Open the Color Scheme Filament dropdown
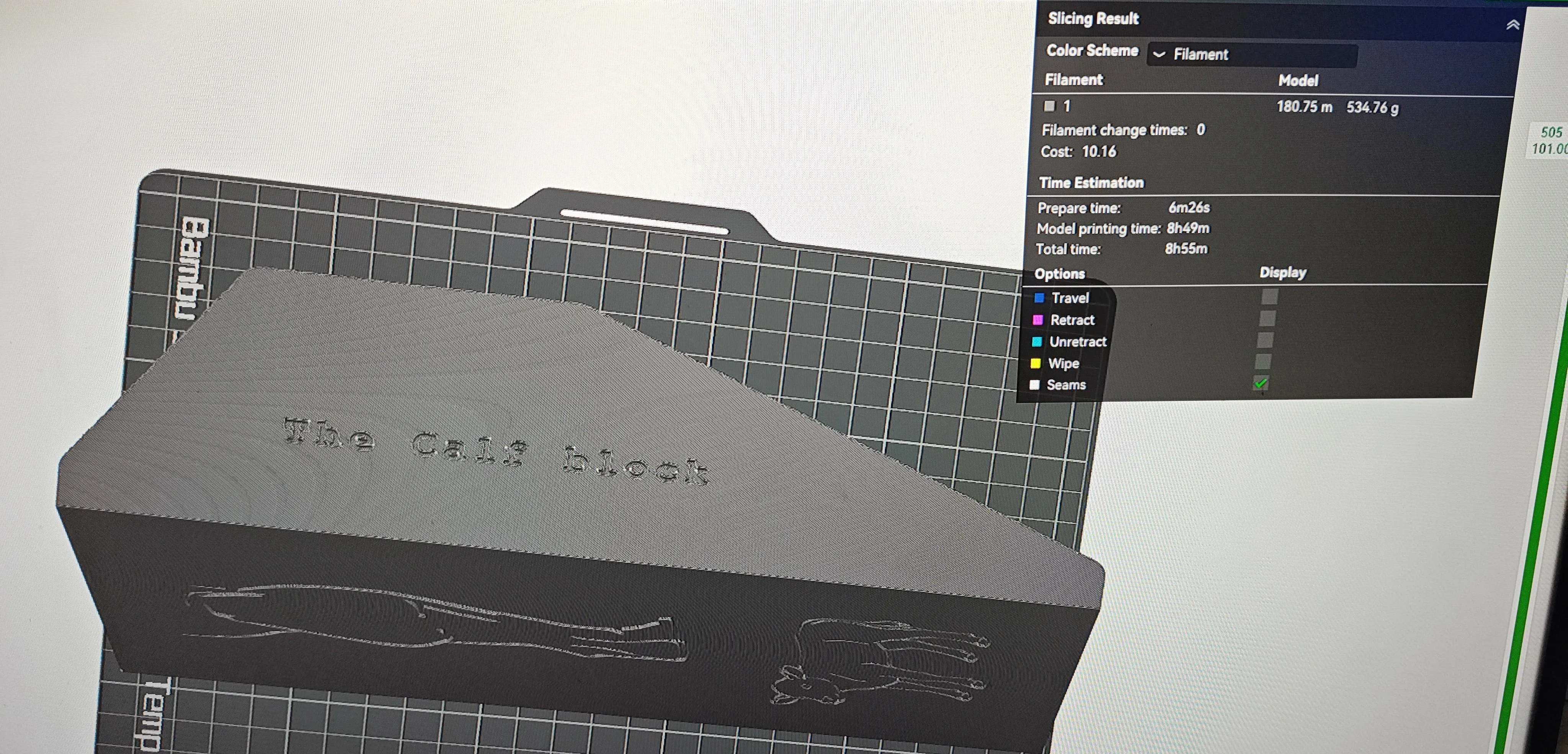Viewport: 1568px width, 754px height. tap(1252, 55)
